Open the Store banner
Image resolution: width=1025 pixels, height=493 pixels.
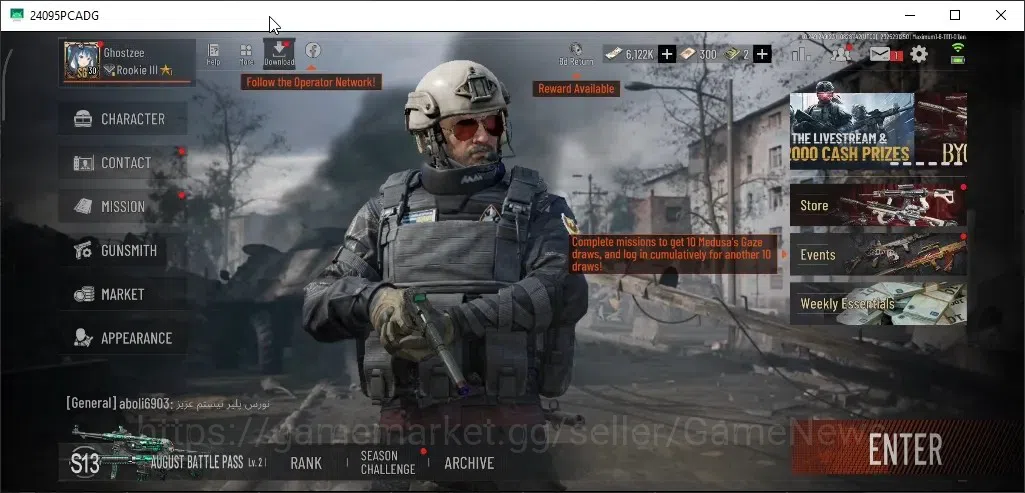point(878,205)
